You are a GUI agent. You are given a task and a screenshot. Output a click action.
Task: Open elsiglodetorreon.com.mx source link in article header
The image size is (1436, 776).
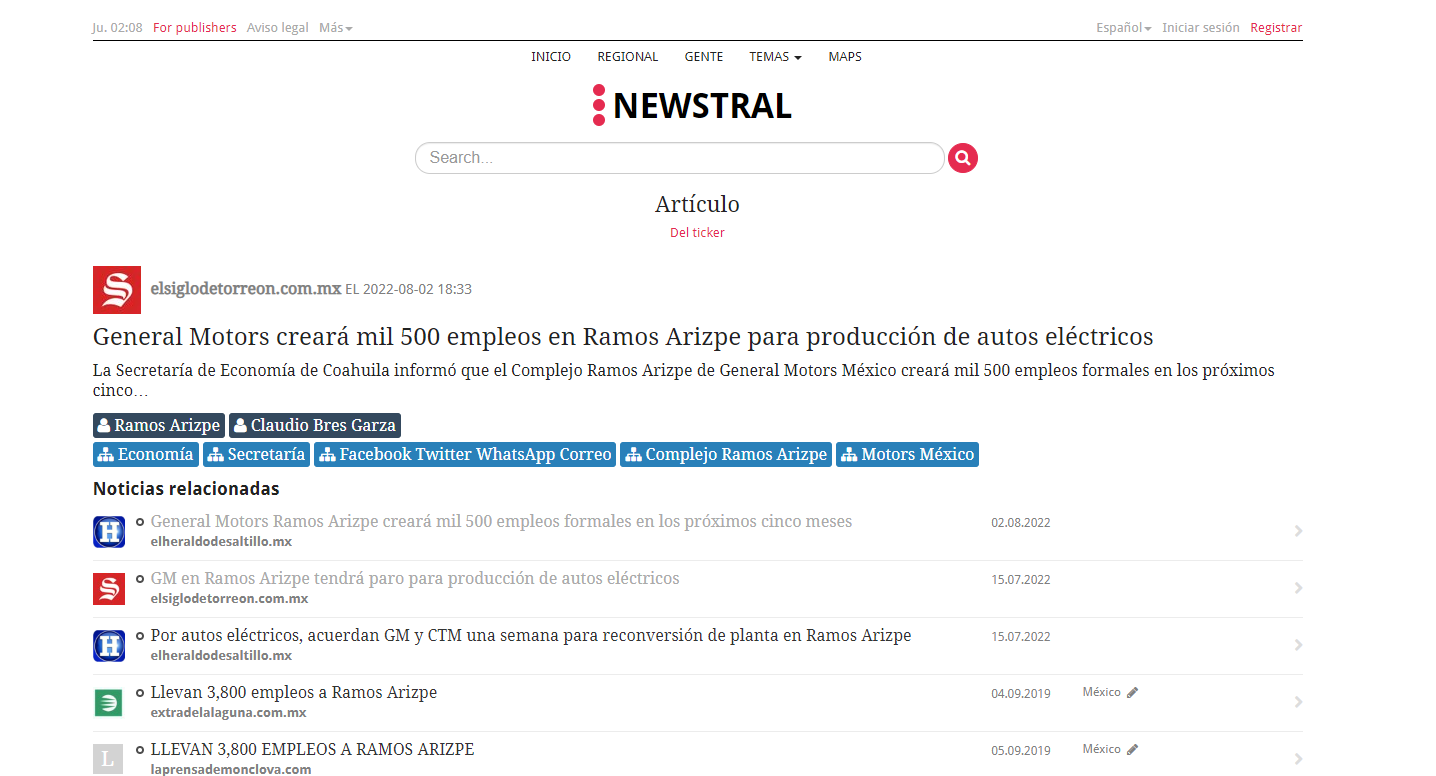tap(246, 289)
